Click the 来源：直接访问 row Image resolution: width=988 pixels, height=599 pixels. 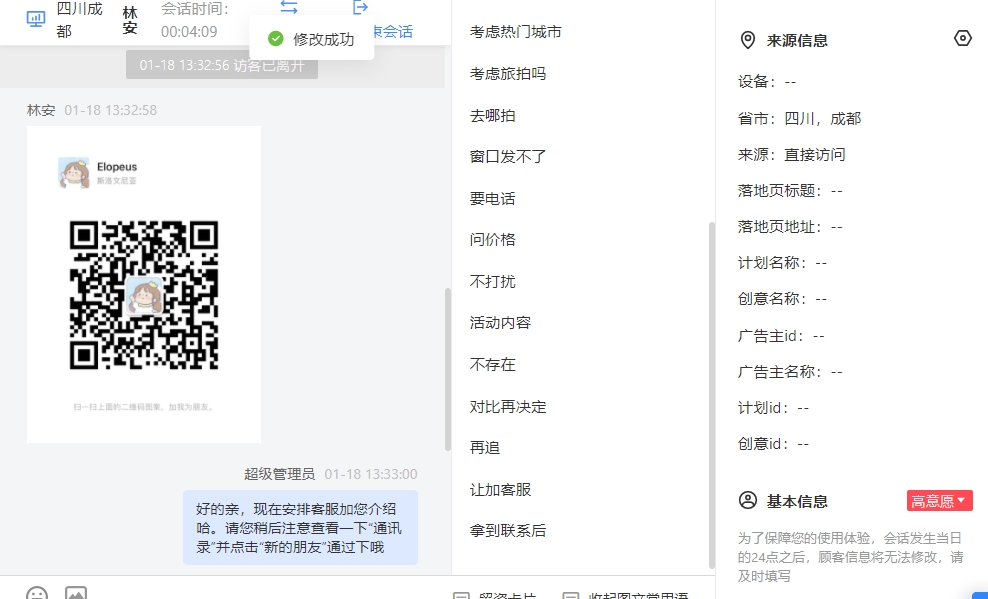(791, 155)
